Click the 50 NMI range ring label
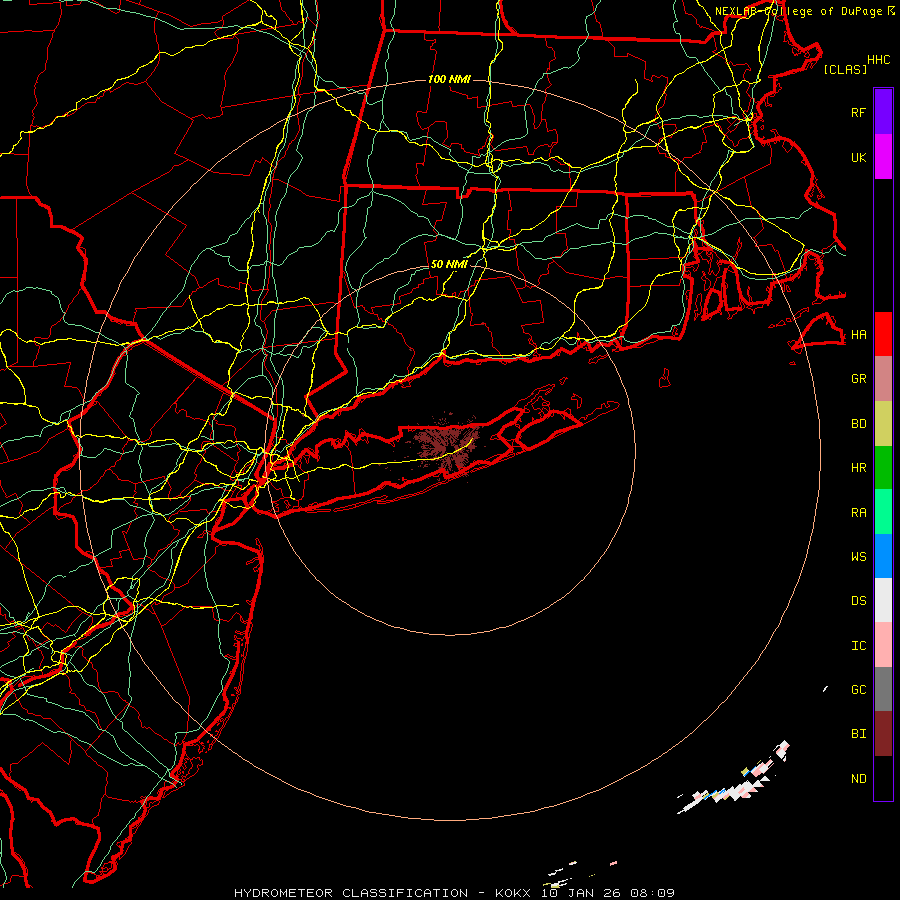Image resolution: width=900 pixels, height=900 pixels. pyautogui.click(x=449, y=264)
